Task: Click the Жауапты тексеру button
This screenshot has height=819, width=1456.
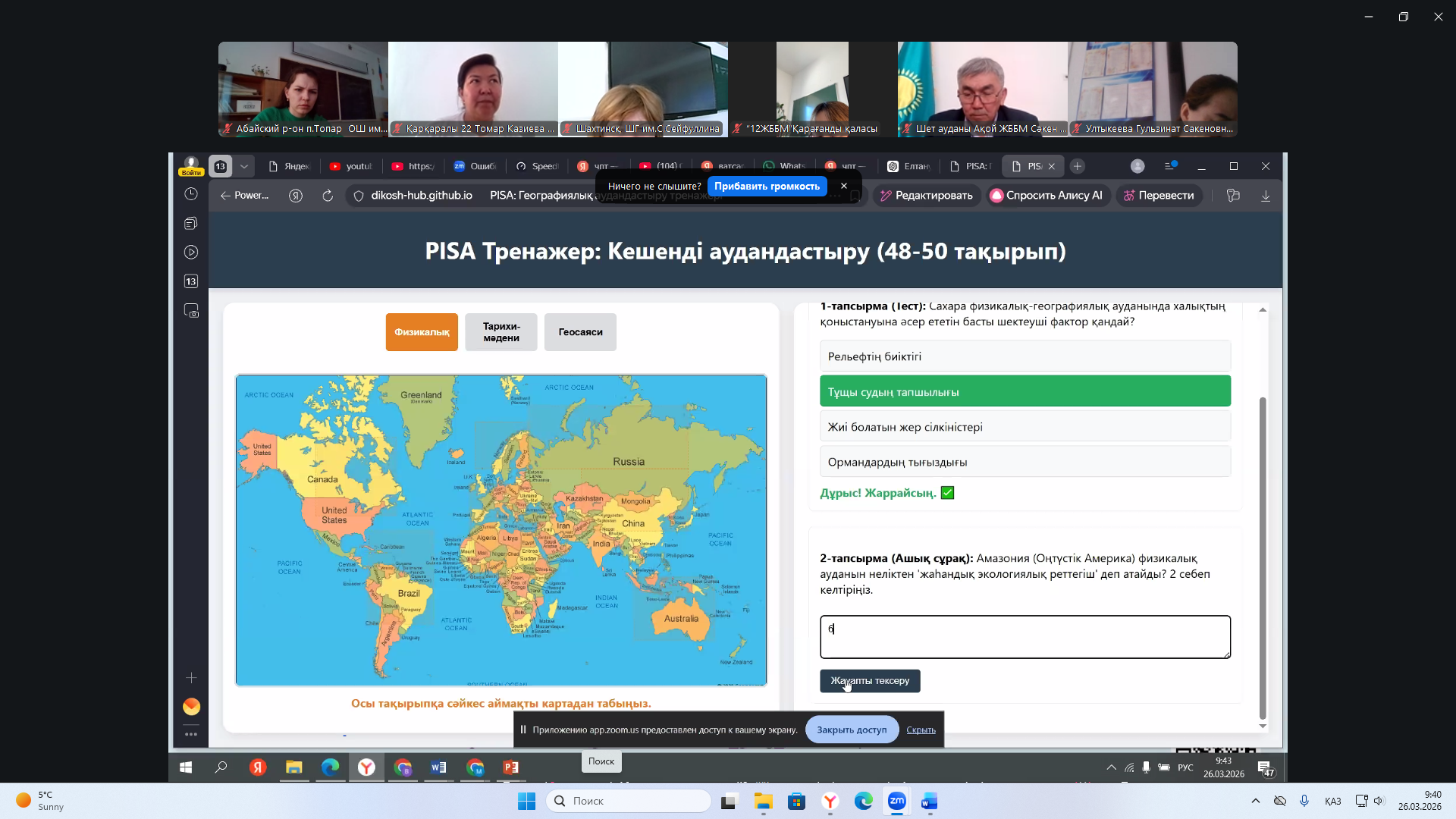Action: click(870, 680)
